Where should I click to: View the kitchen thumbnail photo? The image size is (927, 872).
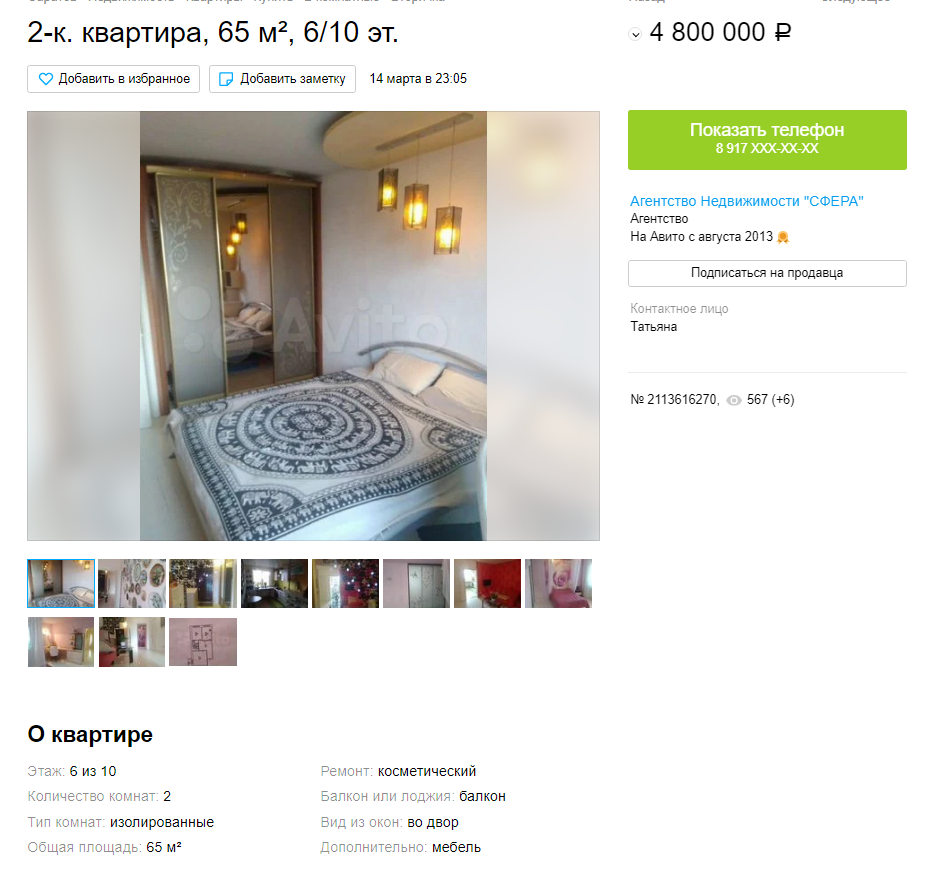tap(274, 584)
